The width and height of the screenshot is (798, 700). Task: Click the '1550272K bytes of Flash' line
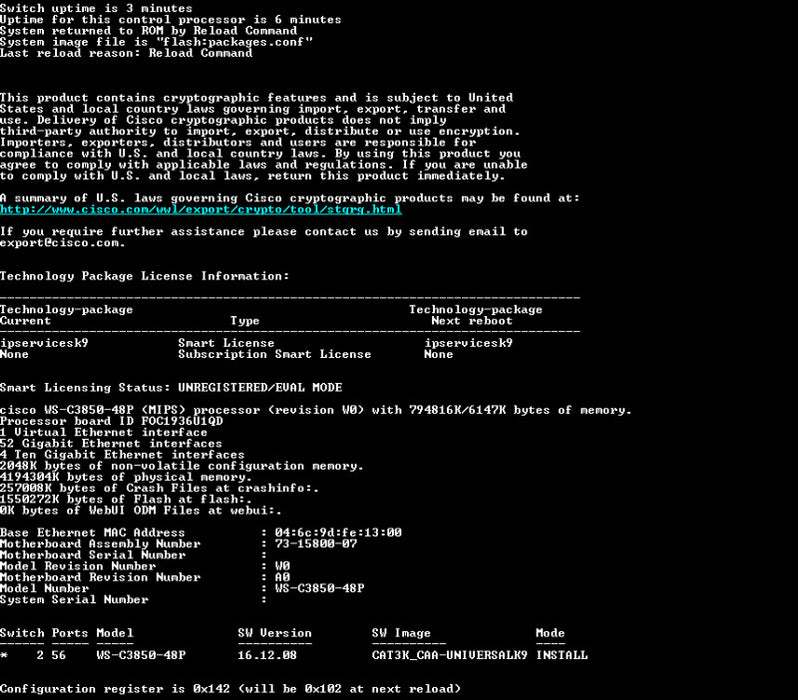126,499
